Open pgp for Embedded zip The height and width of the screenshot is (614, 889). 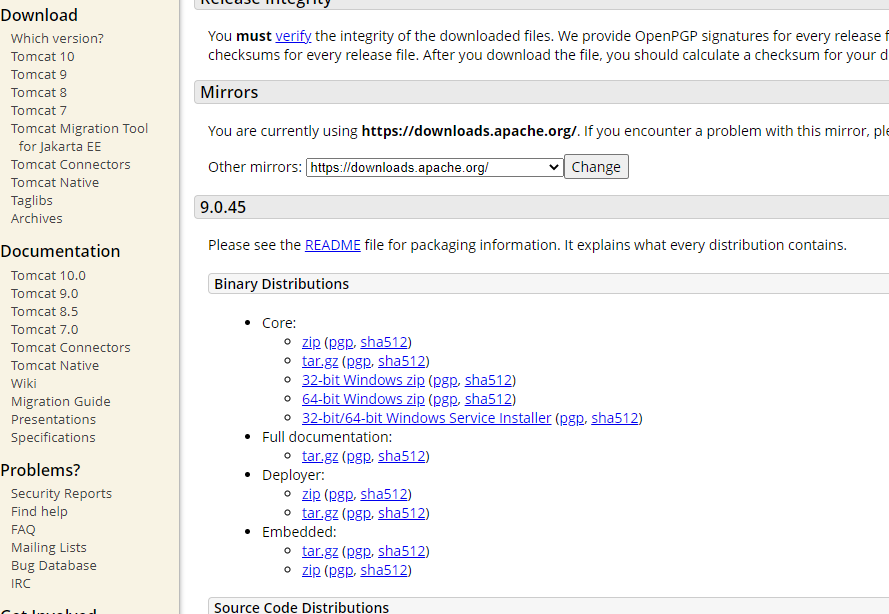click(341, 570)
